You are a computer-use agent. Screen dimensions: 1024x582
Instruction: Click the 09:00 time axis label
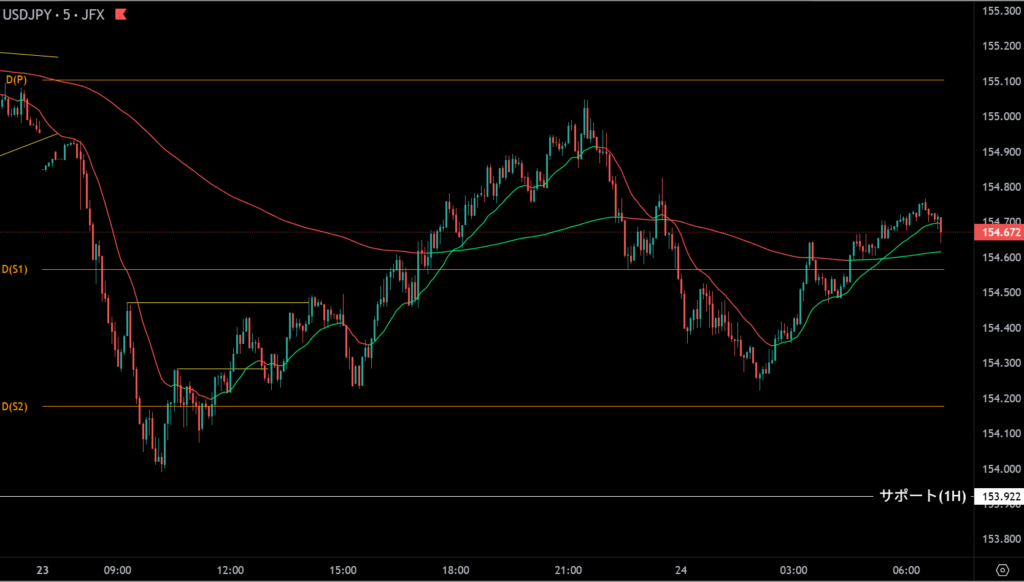point(118,570)
